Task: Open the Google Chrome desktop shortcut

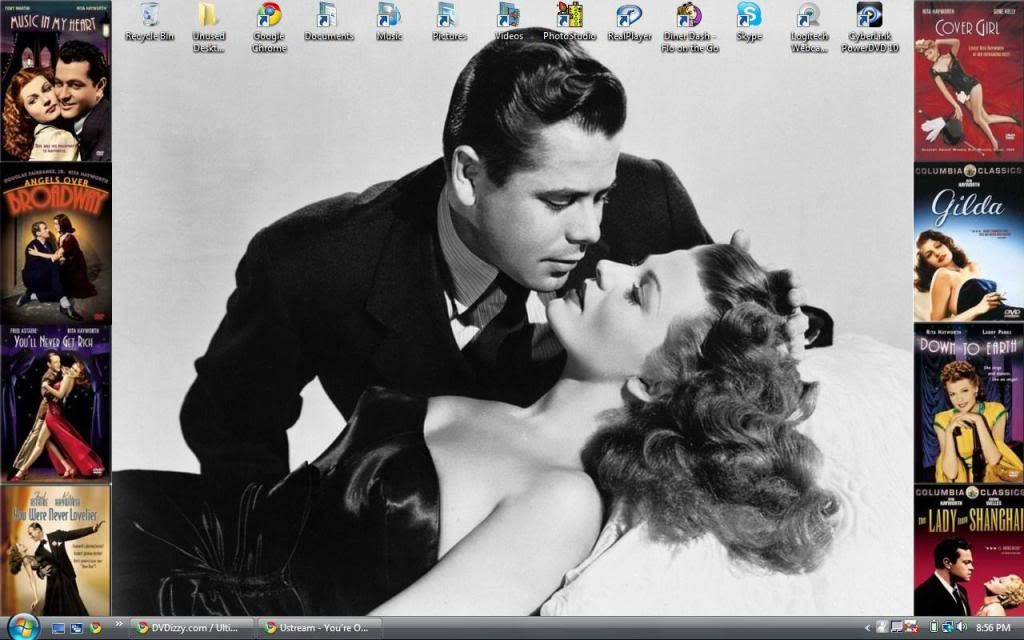Action: (268, 15)
